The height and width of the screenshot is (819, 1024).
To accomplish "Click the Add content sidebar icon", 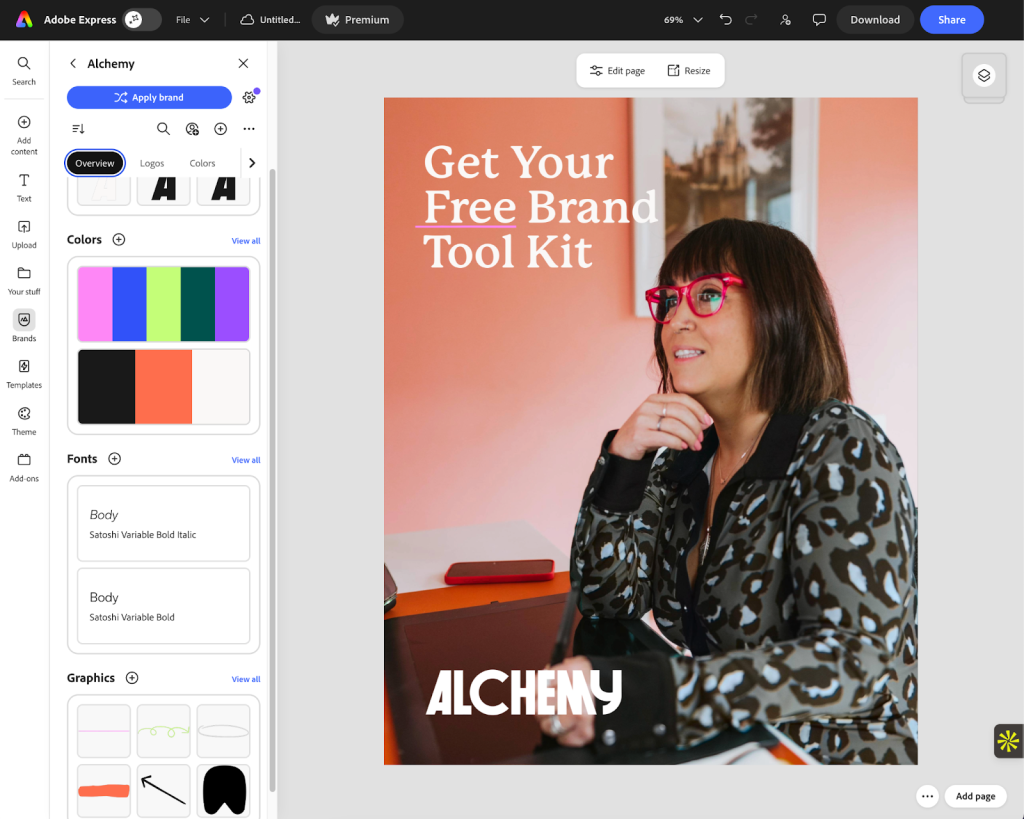I will pos(24,135).
